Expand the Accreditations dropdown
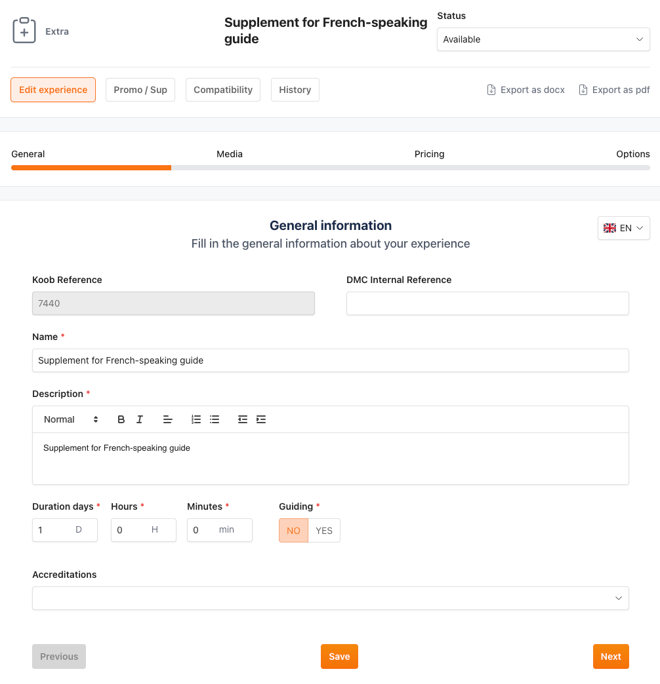Viewport: 660px width, 684px height. 330,598
